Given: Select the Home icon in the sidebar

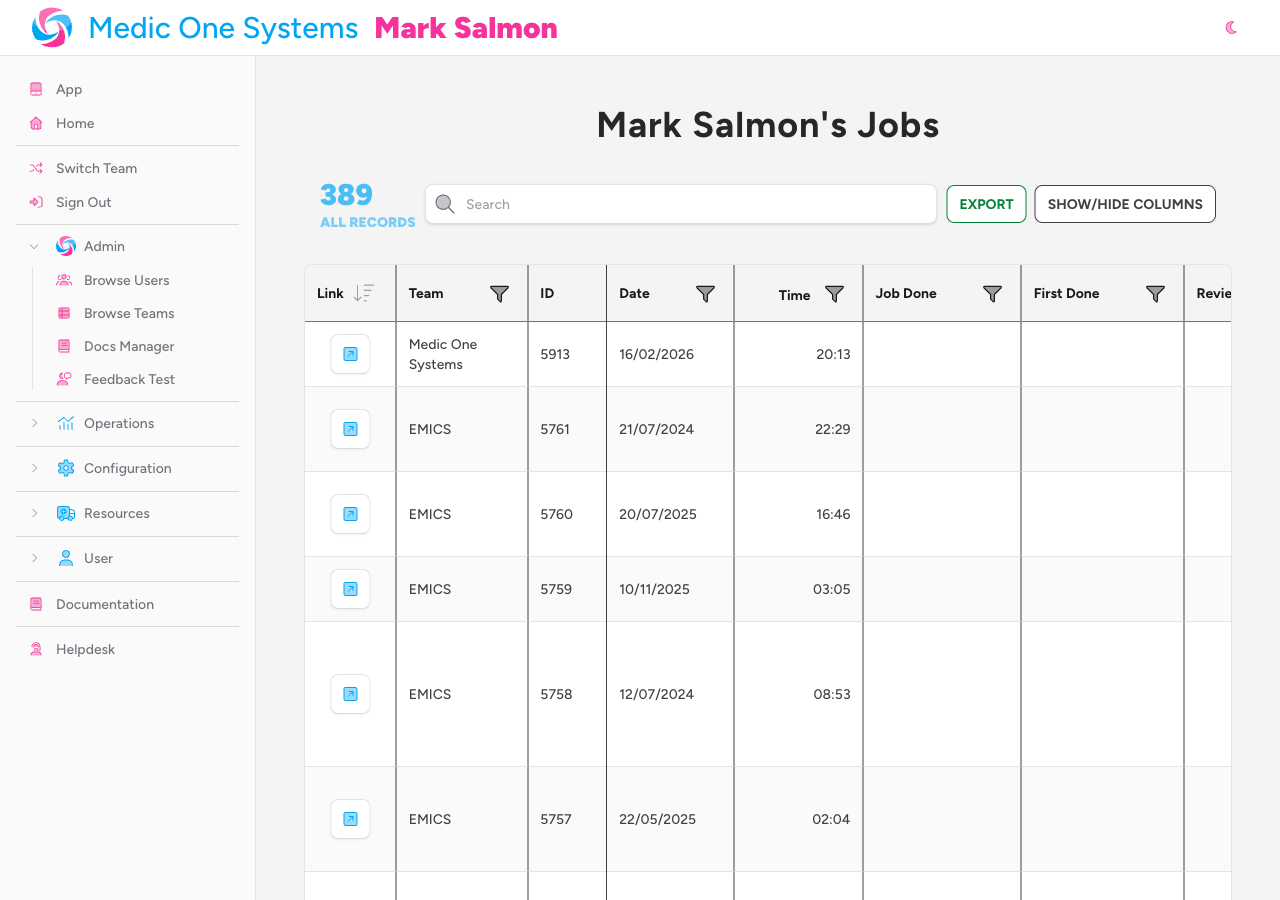Looking at the screenshot, I should click(35, 123).
